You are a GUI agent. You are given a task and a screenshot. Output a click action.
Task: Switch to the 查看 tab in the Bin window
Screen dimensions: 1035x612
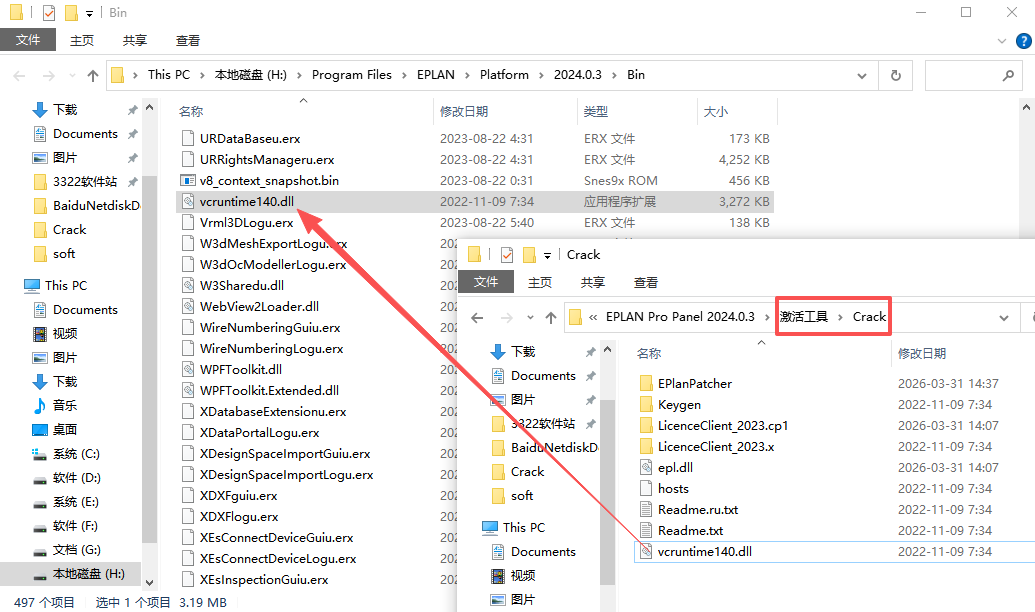(188, 40)
